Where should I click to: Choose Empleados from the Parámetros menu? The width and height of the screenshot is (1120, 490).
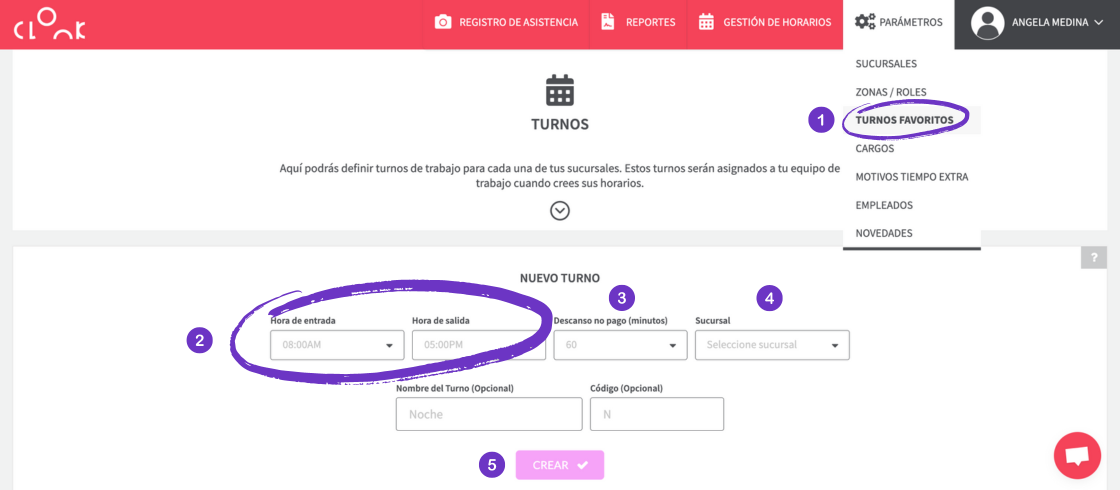tap(884, 205)
